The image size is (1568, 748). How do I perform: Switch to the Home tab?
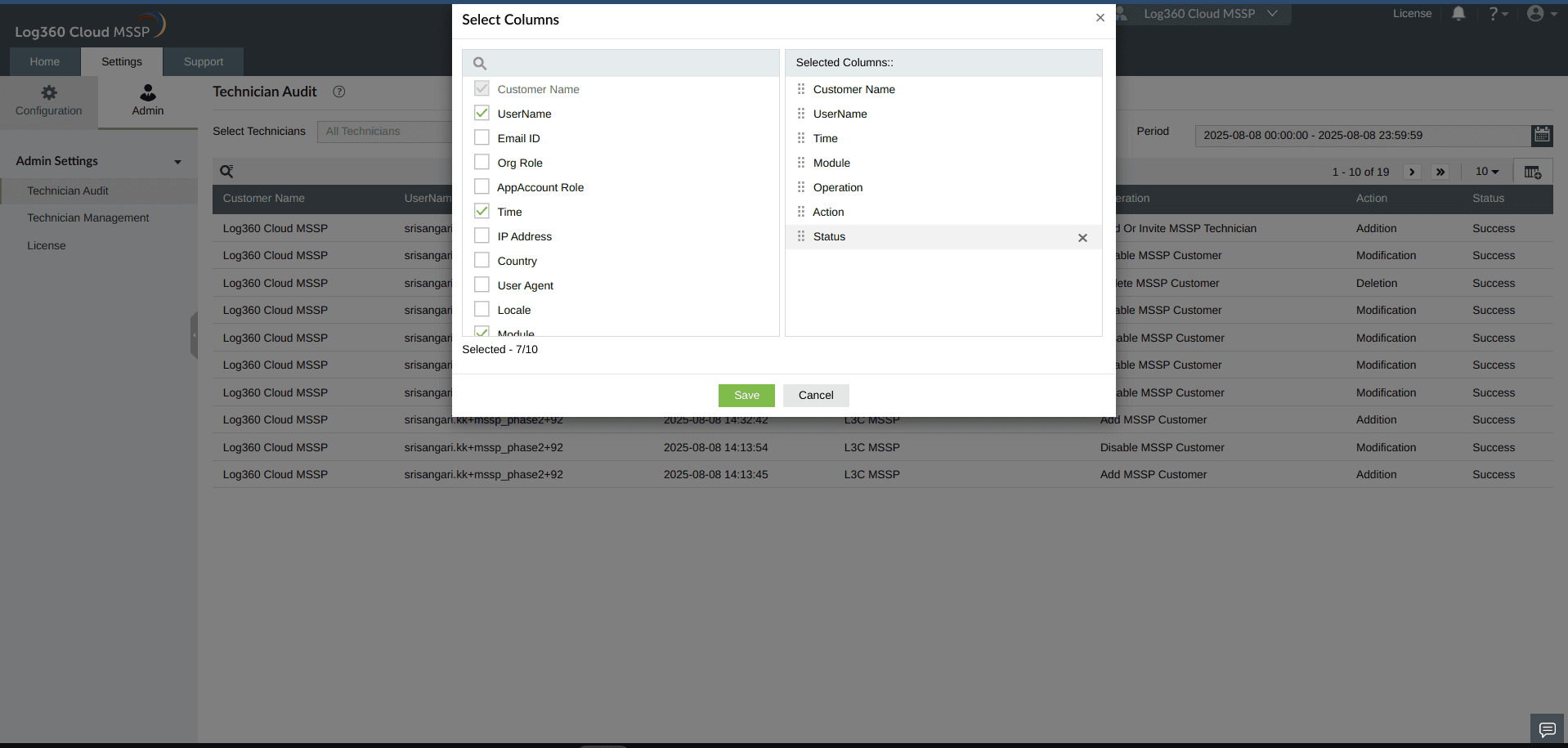tap(45, 61)
